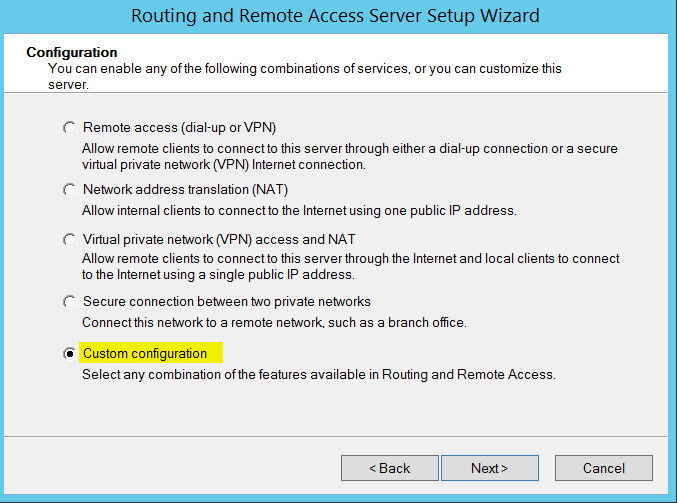Click the 'Allow internal clients' NAT description
Screen dimensions: 677x503
(299, 211)
